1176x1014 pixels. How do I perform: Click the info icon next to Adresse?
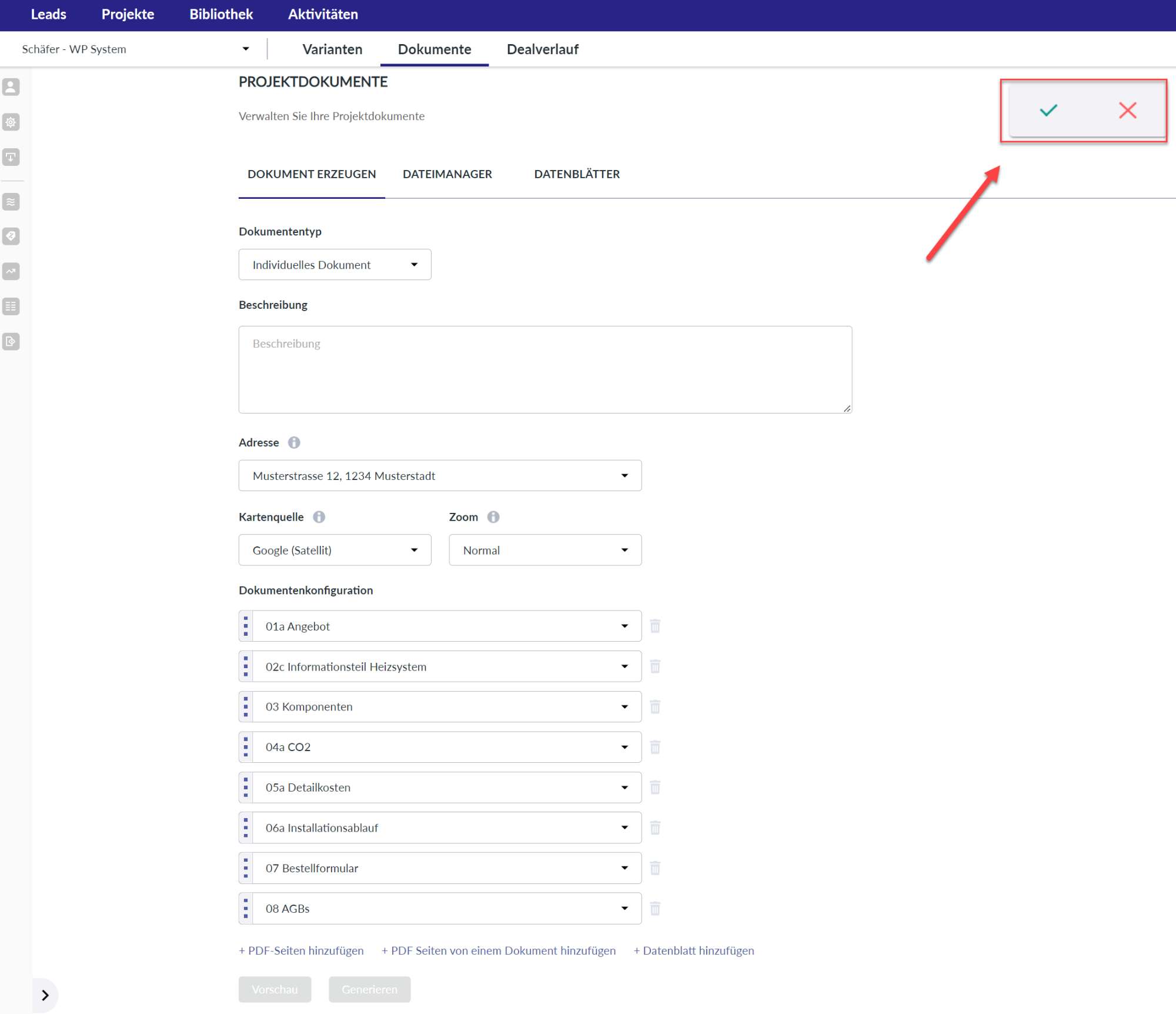(x=294, y=442)
